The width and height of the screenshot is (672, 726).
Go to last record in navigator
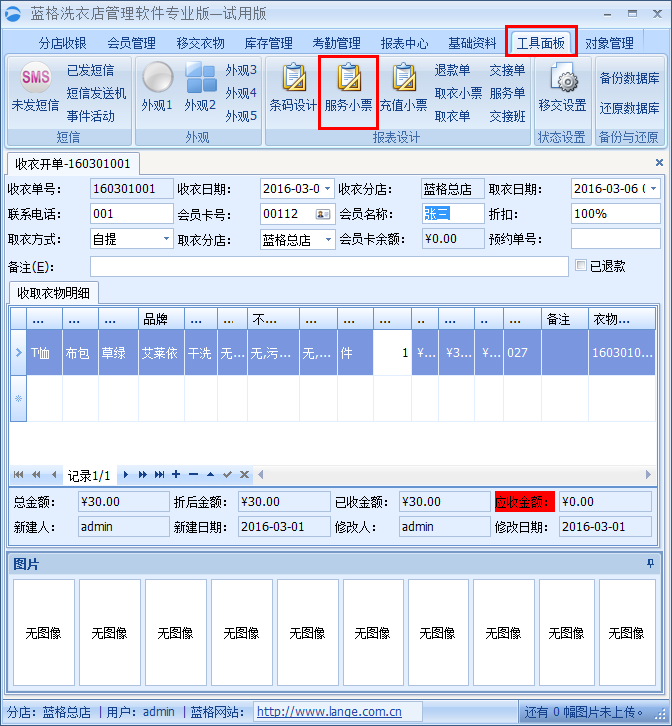point(159,475)
